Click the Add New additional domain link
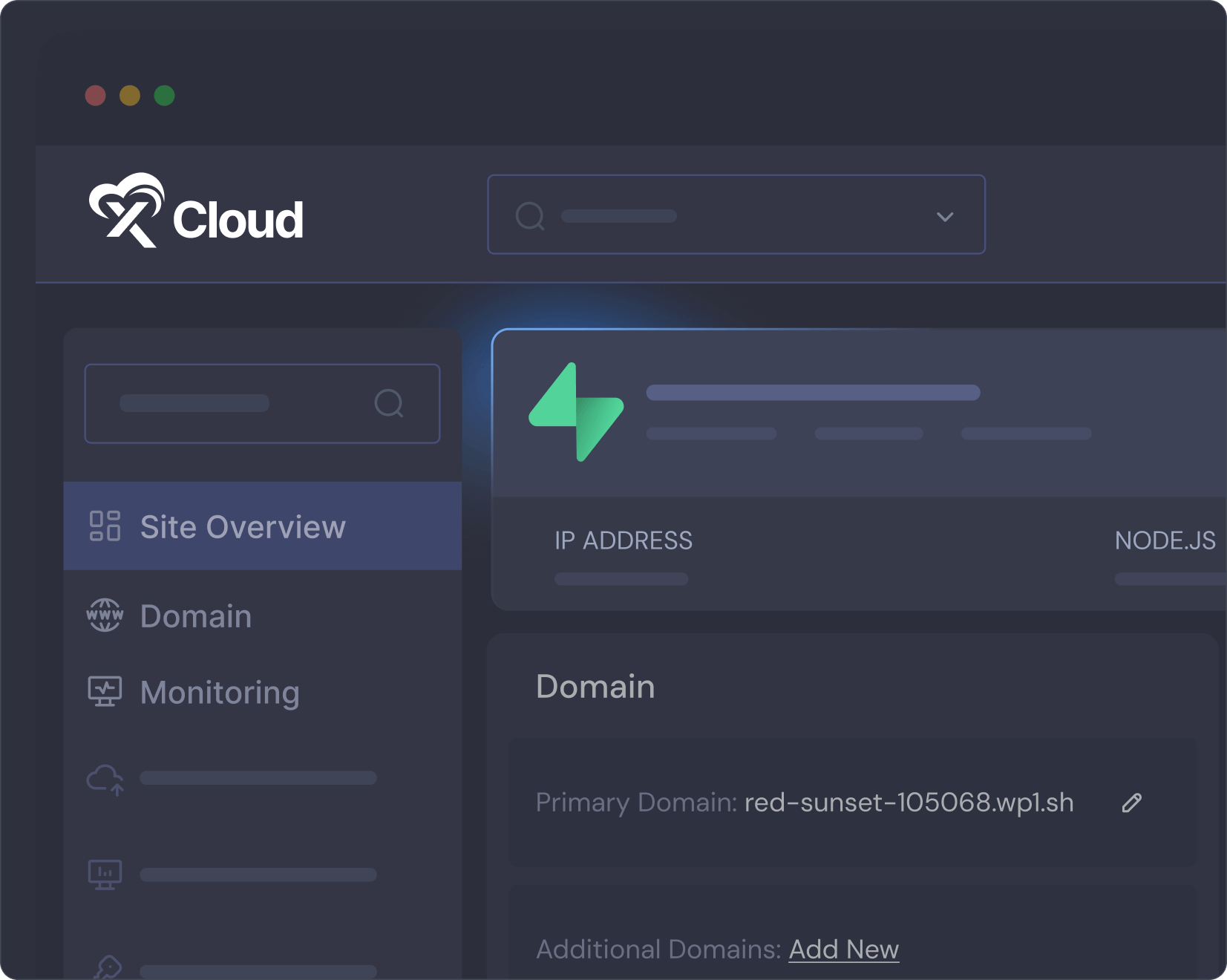This screenshot has height=980, width=1227. tap(843, 950)
